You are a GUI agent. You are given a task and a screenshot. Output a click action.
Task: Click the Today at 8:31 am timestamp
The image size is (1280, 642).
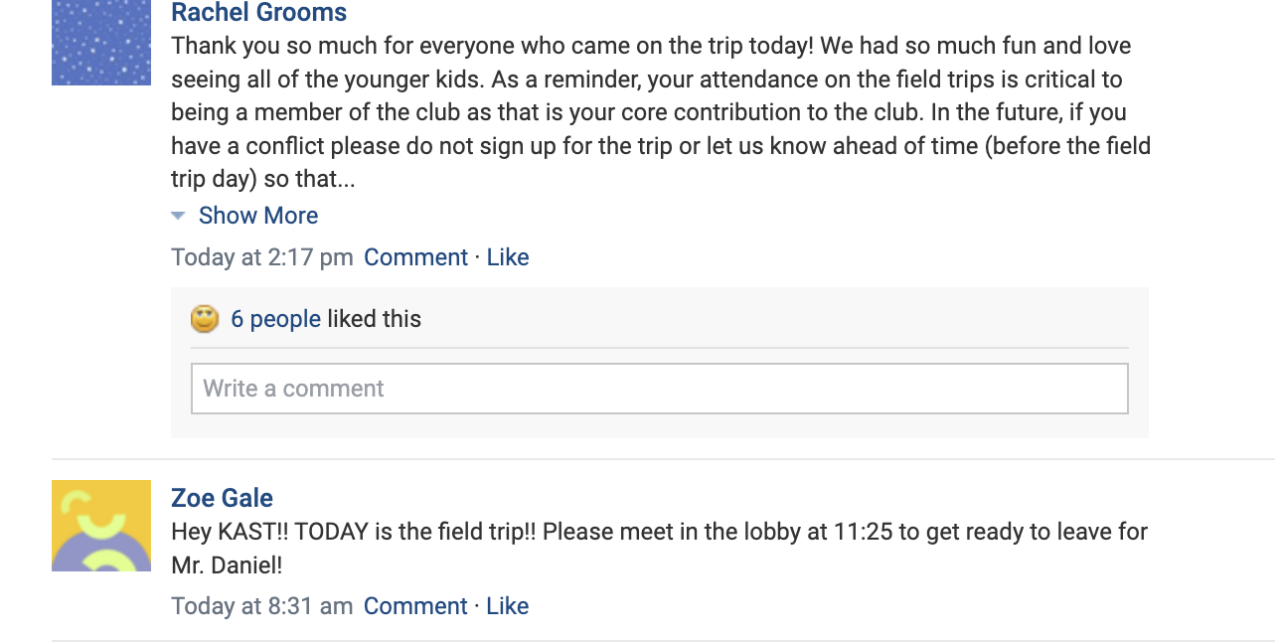click(x=262, y=606)
